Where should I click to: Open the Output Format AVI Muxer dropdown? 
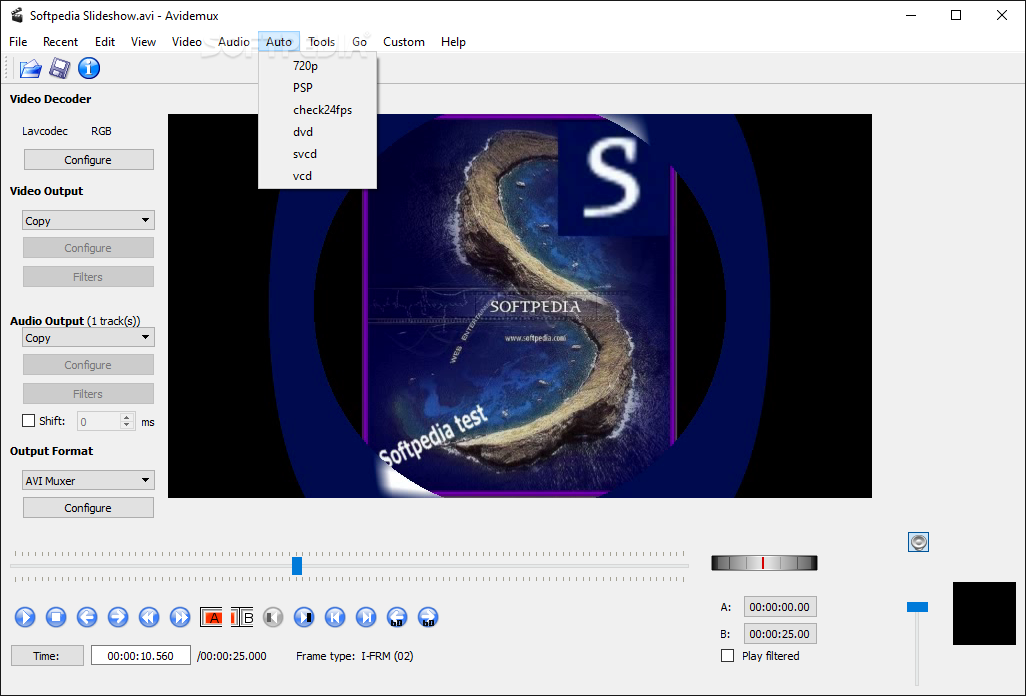tap(88, 480)
